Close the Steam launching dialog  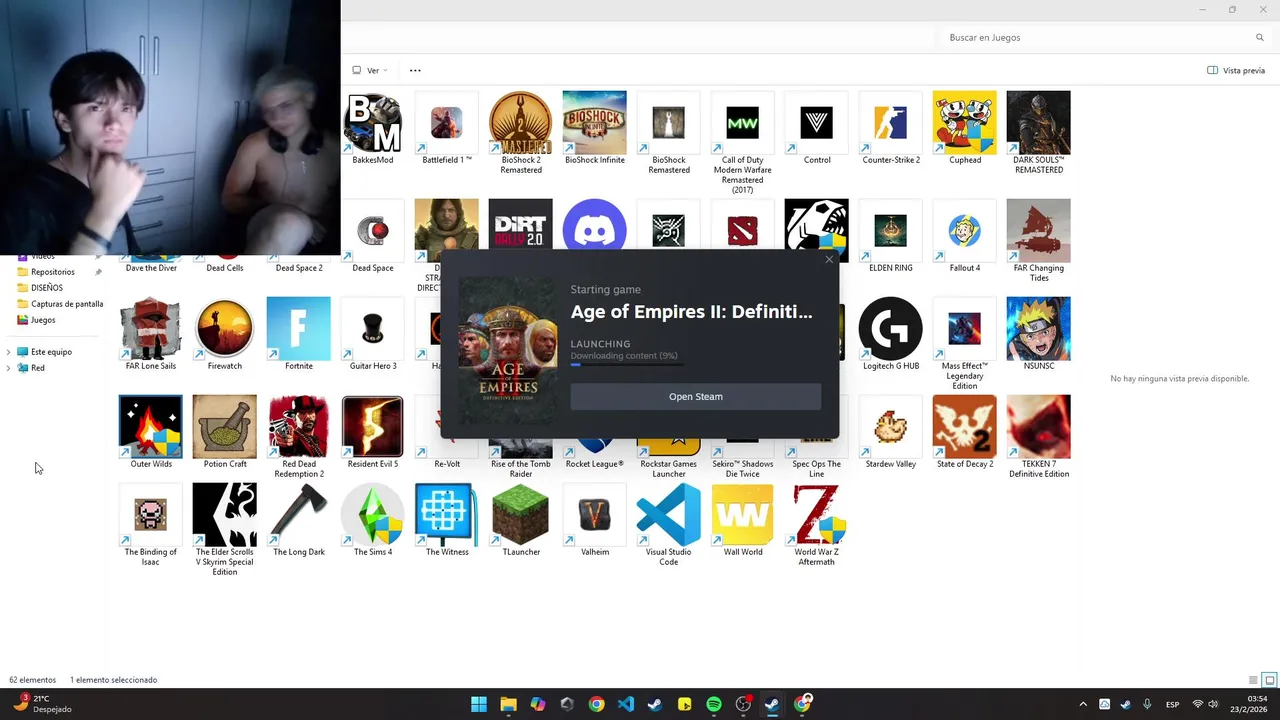coord(829,260)
